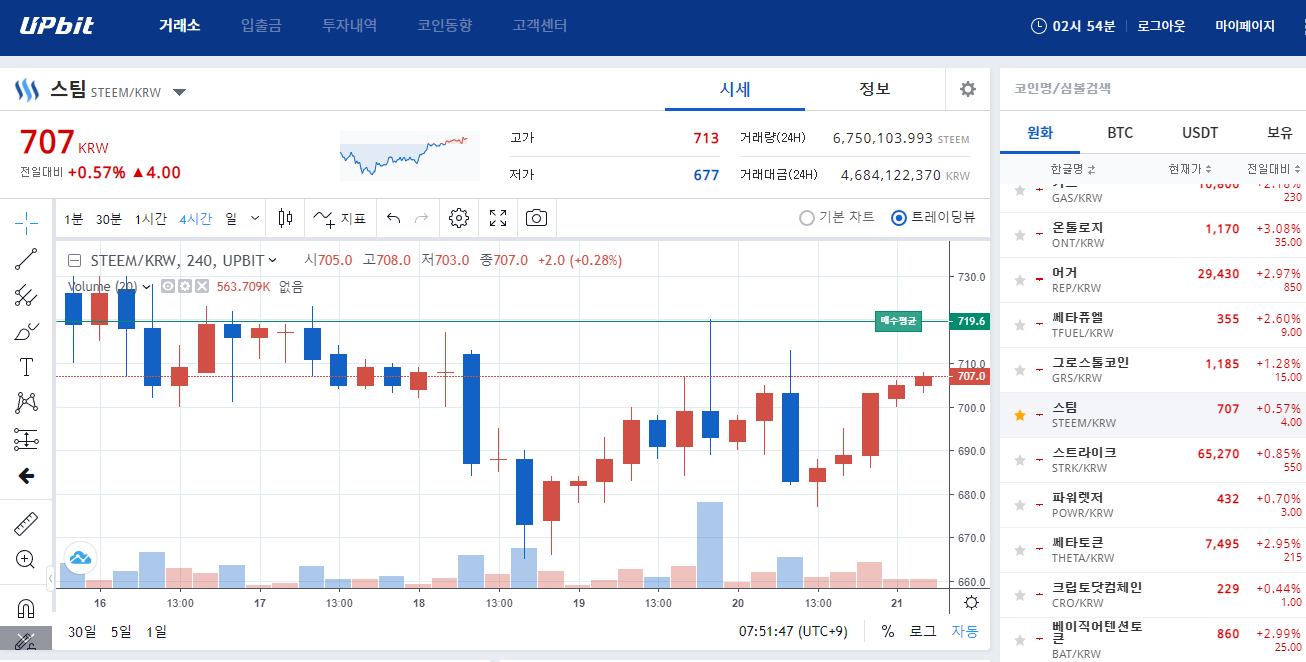1306x662 pixels.
Task: Collapse the drawing toolbar with side arrow
Action: point(51,578)
